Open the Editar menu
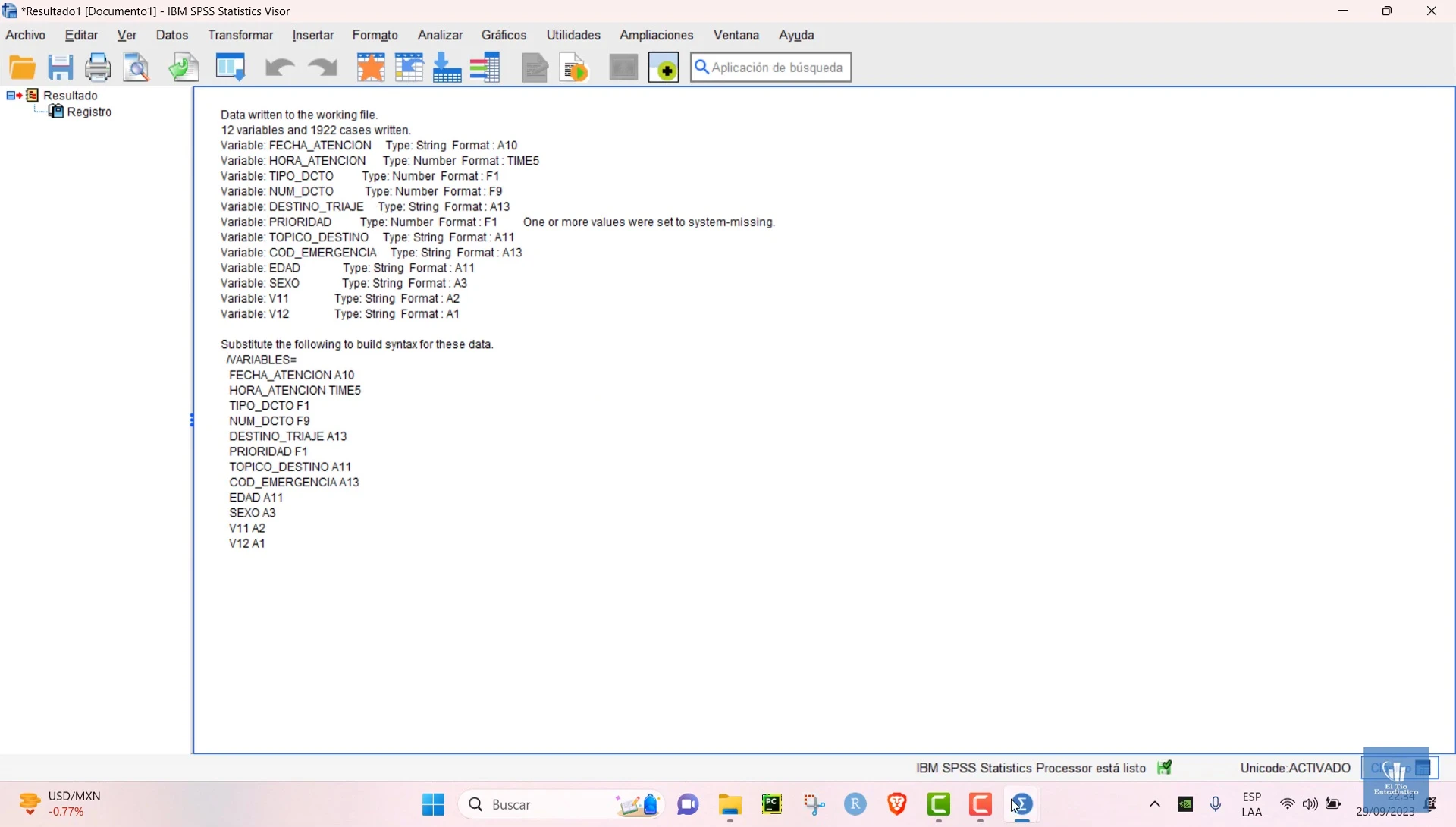The image size is (1456, 827). [x=81, y=36]
